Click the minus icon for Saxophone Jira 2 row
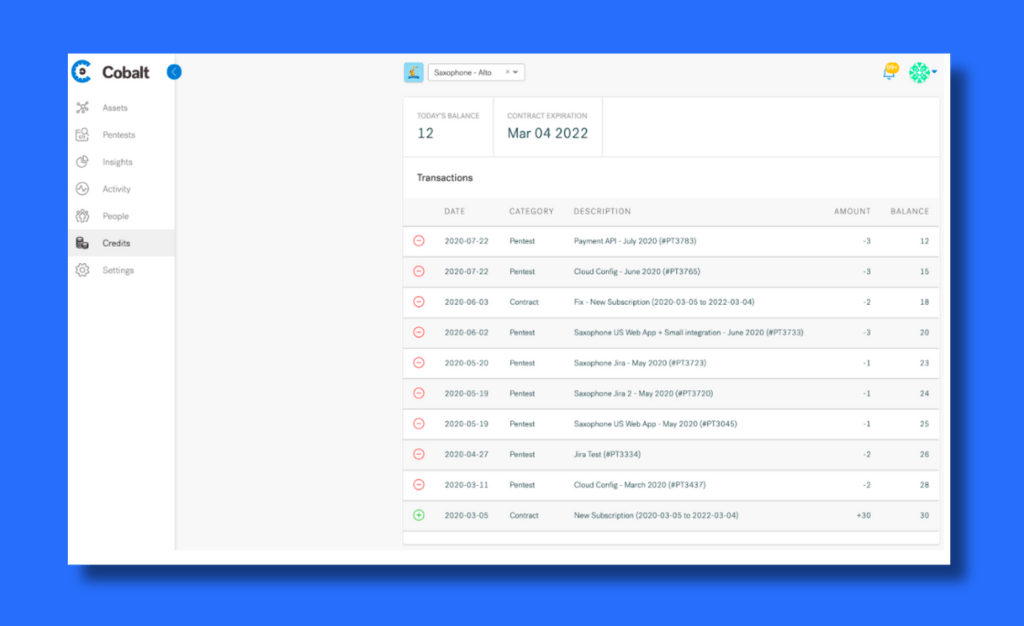 click(x=419, y=394)
